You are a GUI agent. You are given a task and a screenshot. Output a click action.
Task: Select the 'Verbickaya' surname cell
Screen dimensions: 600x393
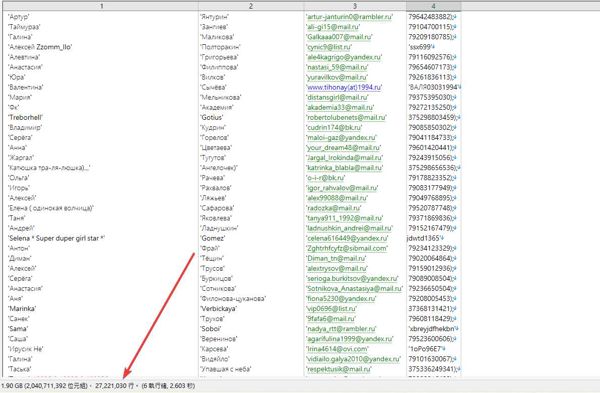219,309
